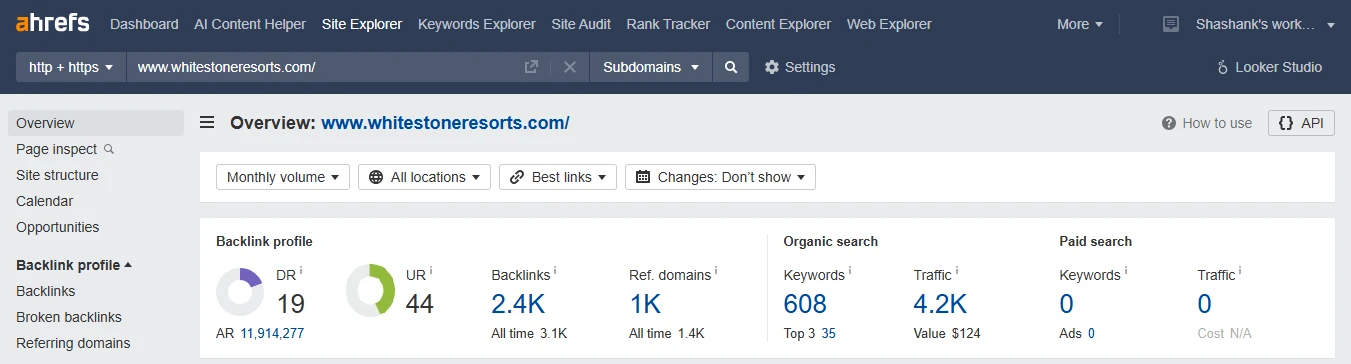Open the Best links dropdown
1351x364 pixels.
[558, 177]
